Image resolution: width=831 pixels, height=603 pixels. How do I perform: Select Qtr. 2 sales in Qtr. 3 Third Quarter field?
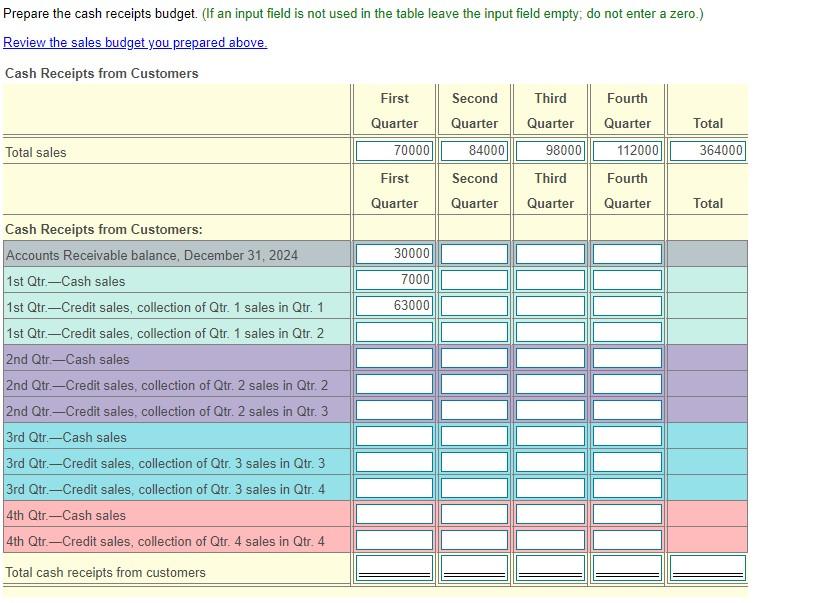click(x=550, y=410)
